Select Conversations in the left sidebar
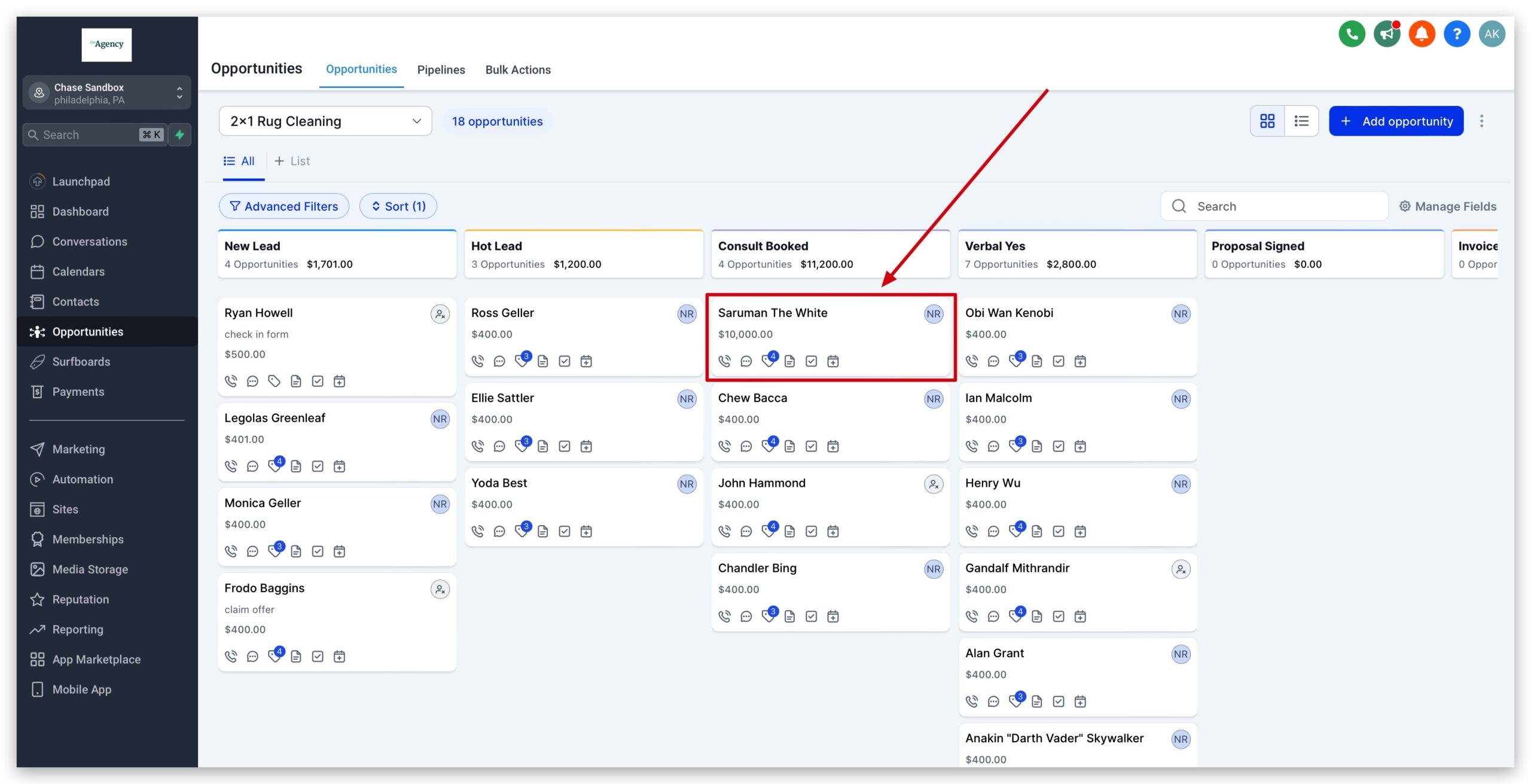Viewport: 1531px width, 784px height. pyautogui.click(x=89, y=241)
